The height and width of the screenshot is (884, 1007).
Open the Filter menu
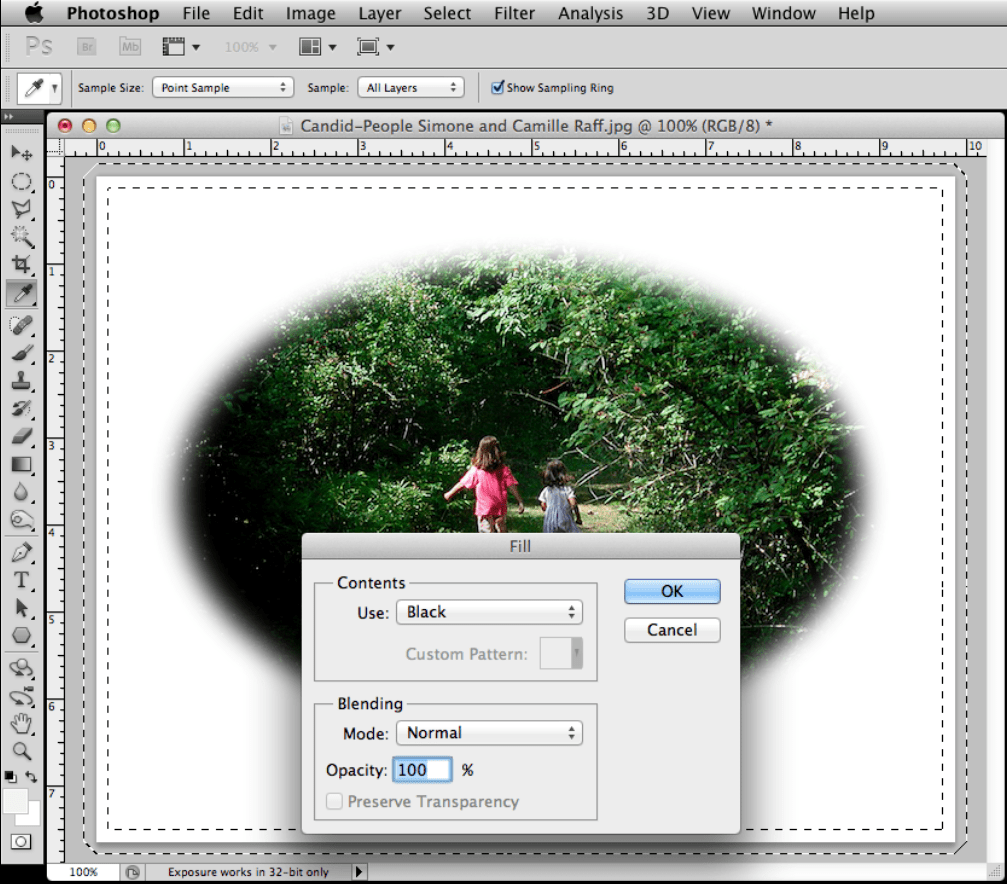[x=513, y=13]
